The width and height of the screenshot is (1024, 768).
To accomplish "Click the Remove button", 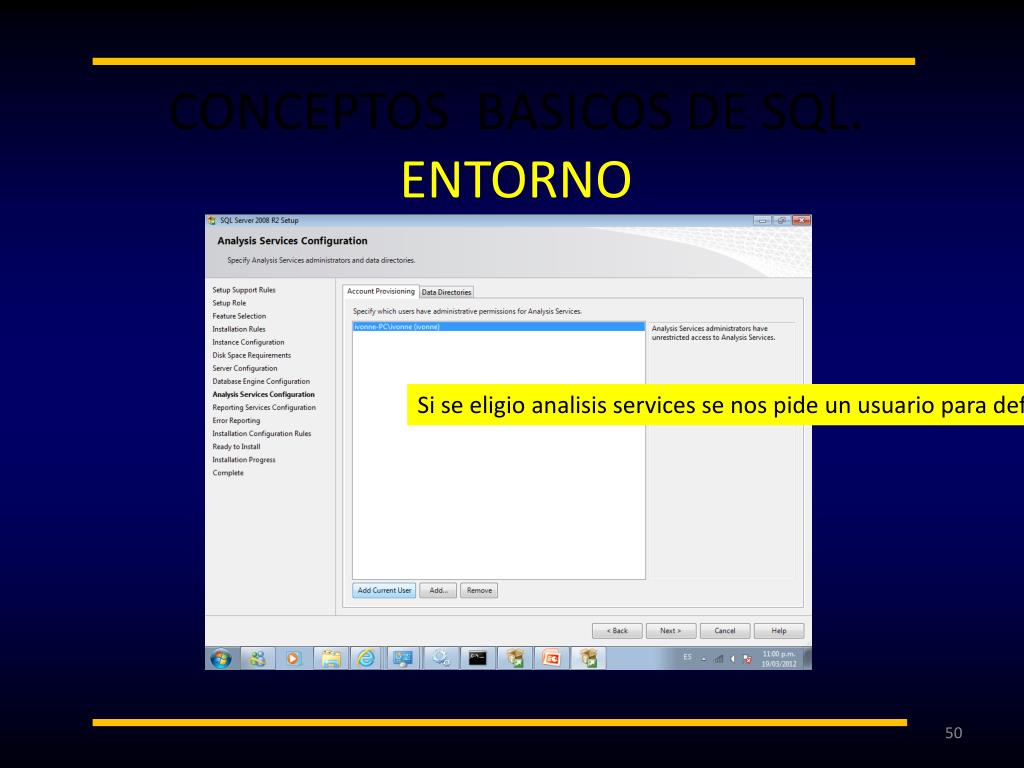I will [x=479, y=590].
